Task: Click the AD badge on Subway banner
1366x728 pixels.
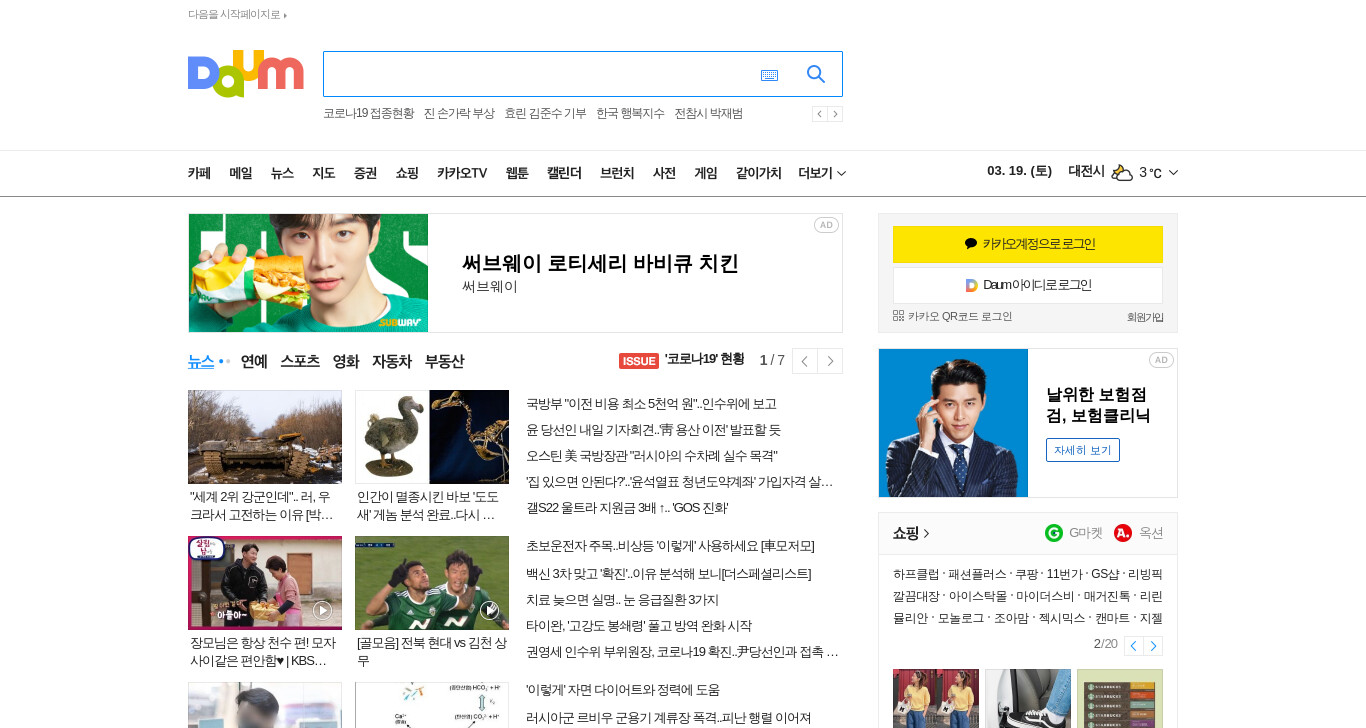Action: point(826,225)
